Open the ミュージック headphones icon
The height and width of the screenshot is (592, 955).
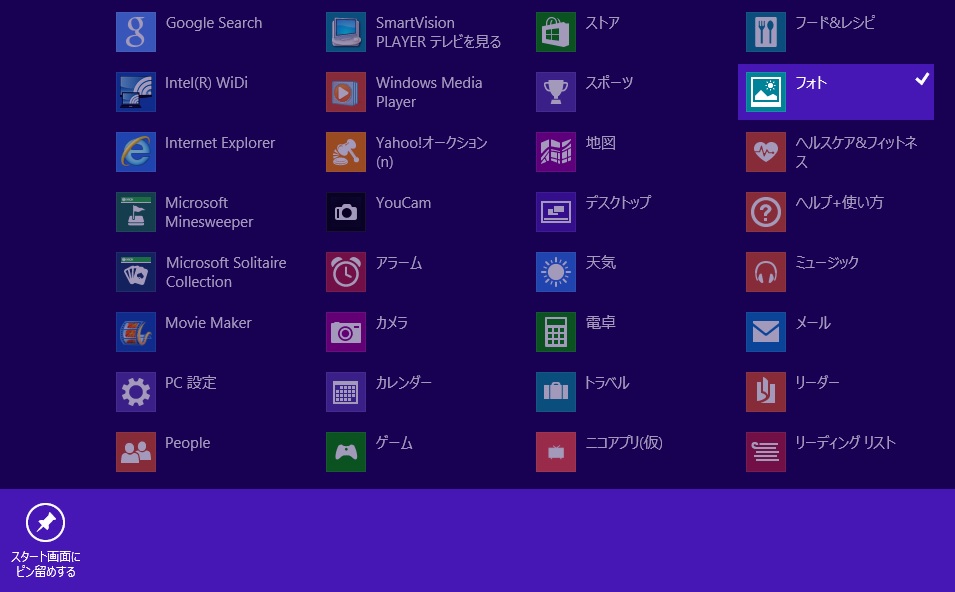click(x=766, y=272)
